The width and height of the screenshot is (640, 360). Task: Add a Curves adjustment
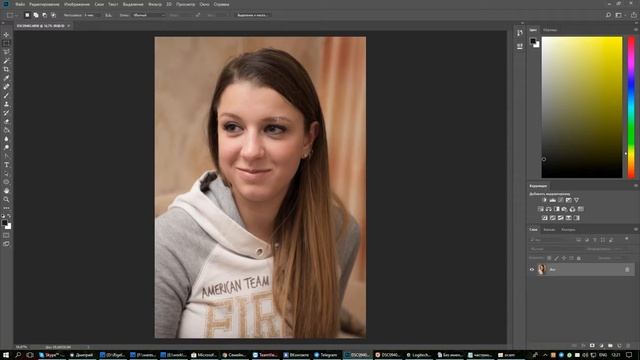[560, 200]
